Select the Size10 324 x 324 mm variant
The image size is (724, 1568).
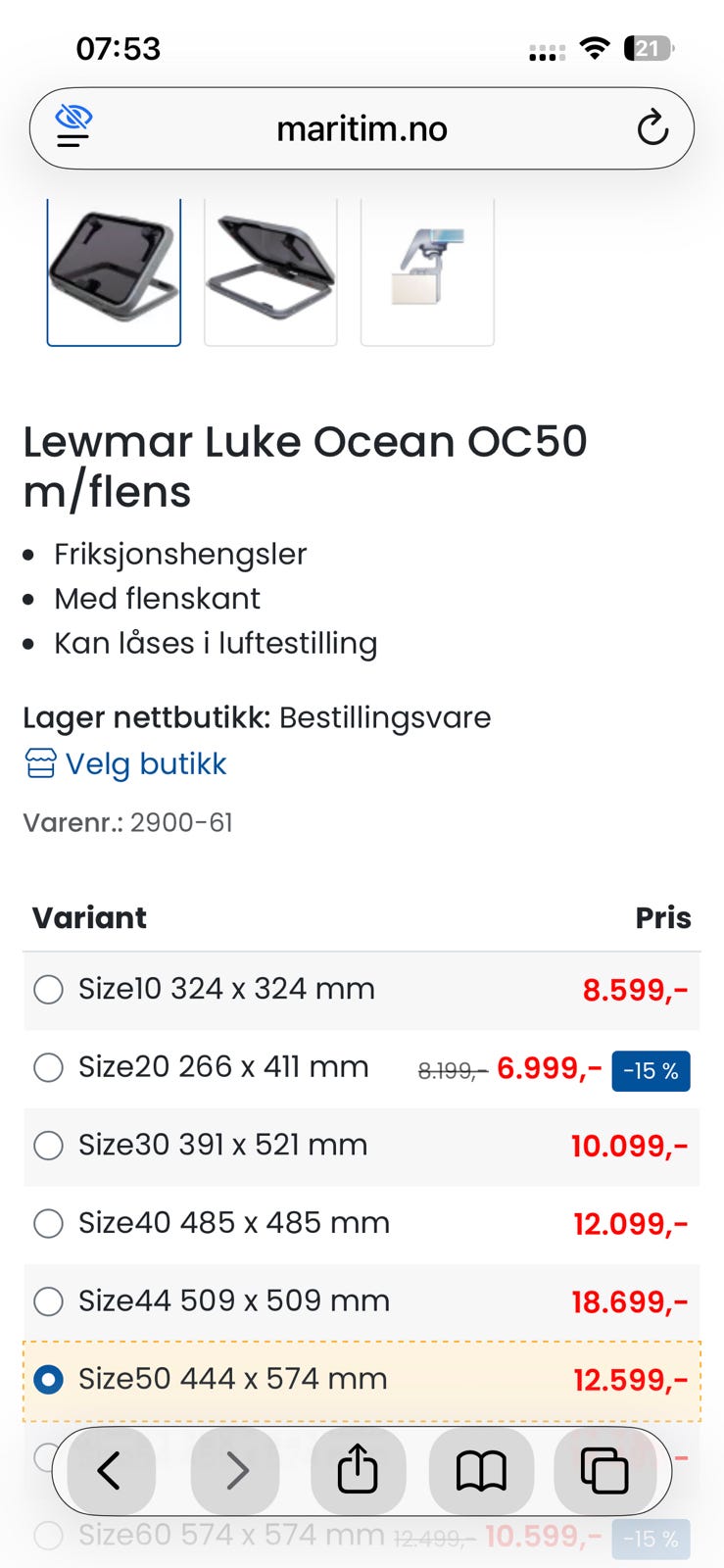tap(48, 989)
